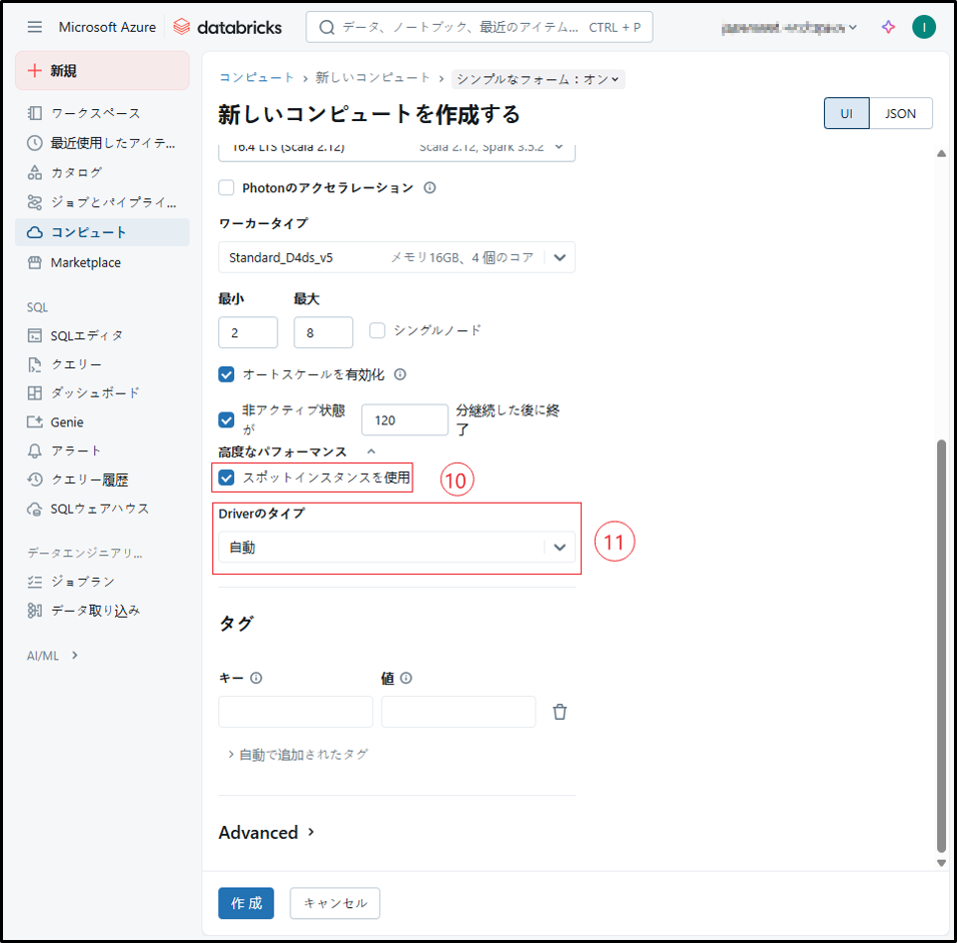Click the scrollbar down arrow
Image resolution: width=957 pixels, height=943 pixels.
(x=941, y=863)
